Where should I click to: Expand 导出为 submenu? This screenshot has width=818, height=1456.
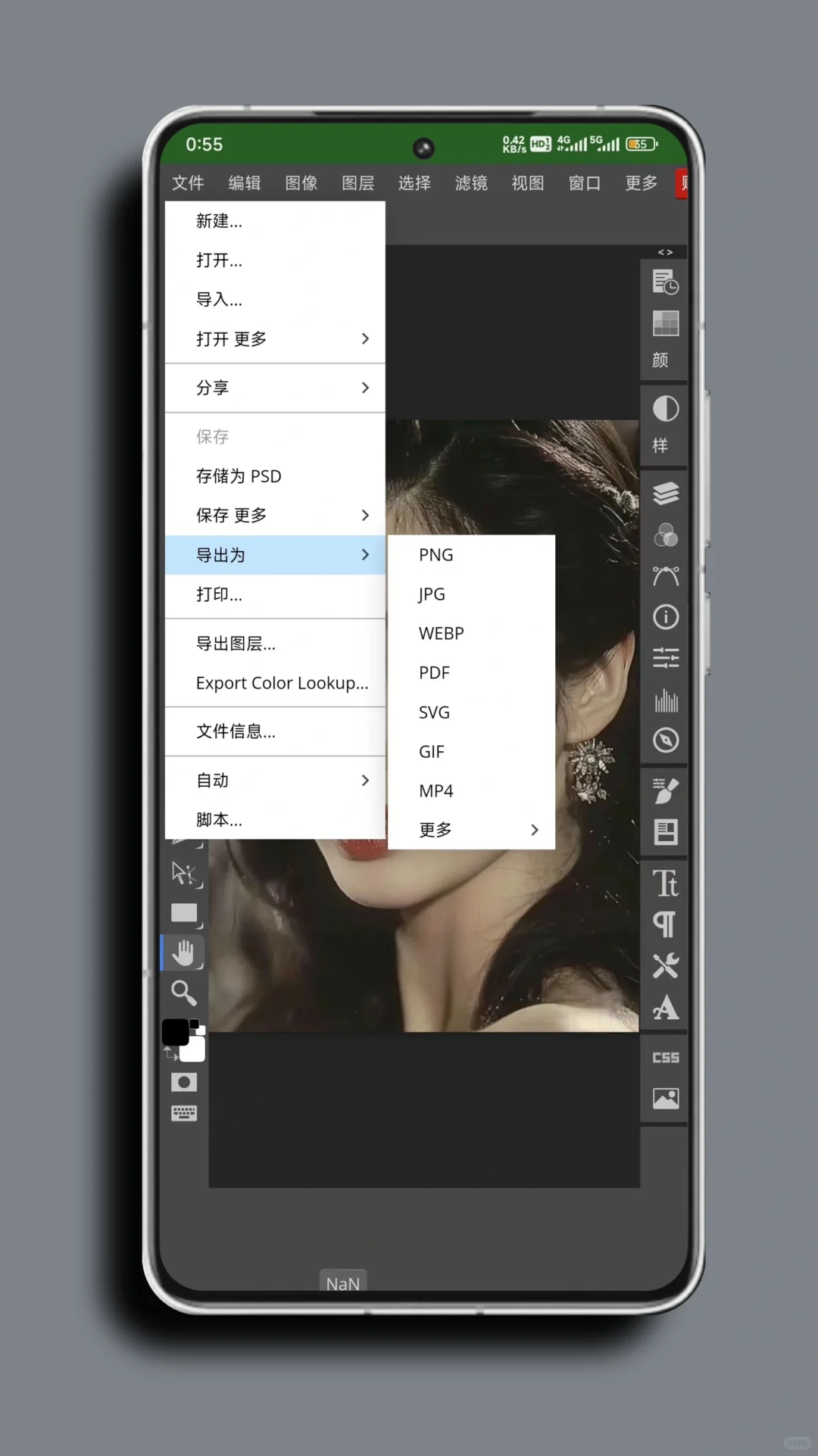click(x=275, y=554)
